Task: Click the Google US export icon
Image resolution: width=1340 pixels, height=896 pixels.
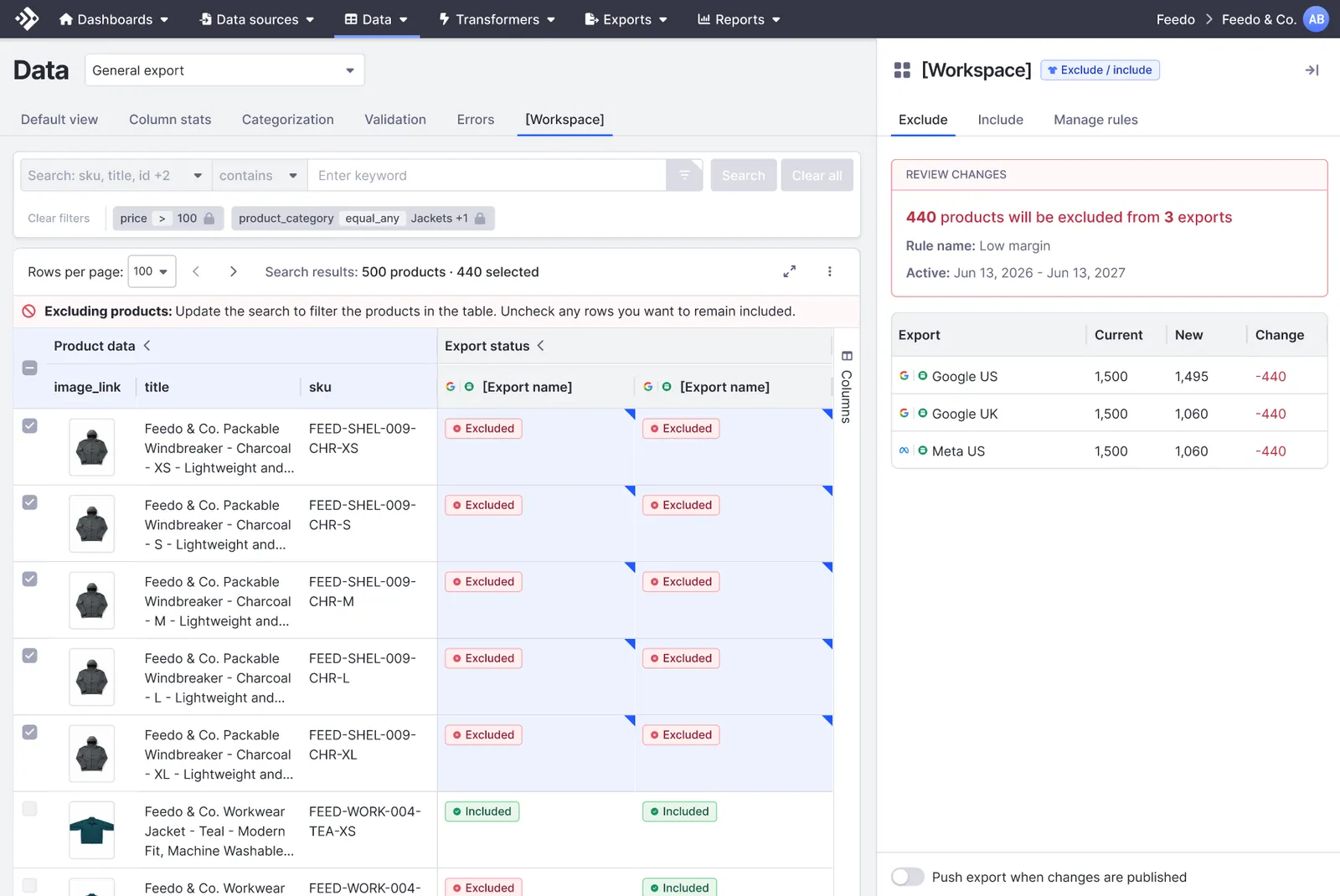Action: (904, 376)
